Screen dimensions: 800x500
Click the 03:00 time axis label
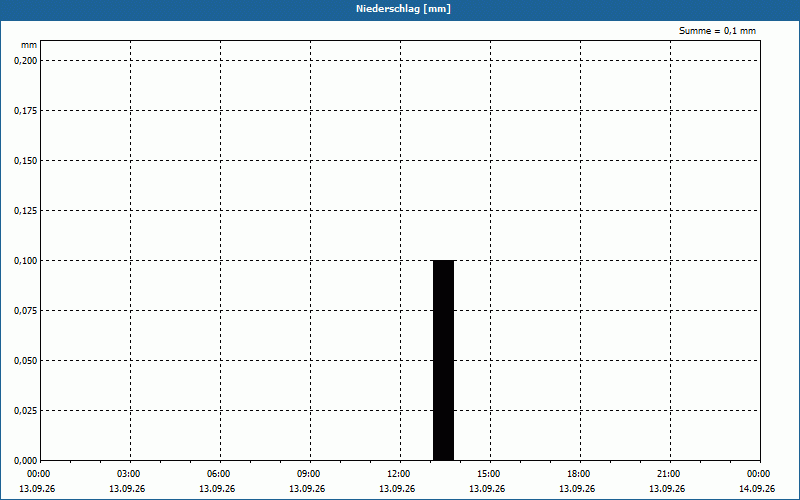tap(128, 474)
